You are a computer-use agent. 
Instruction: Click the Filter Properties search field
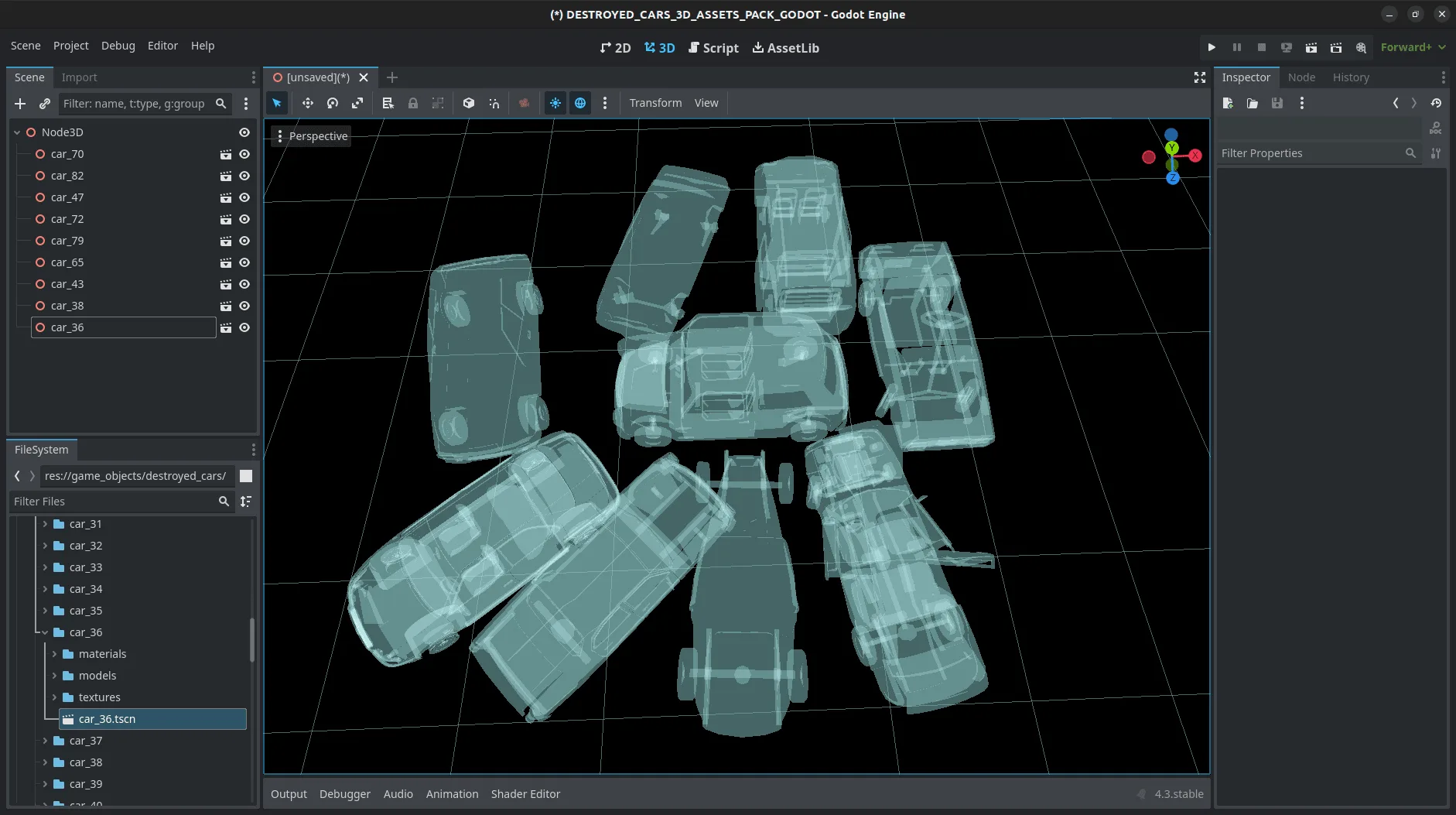pos(1311,153)
